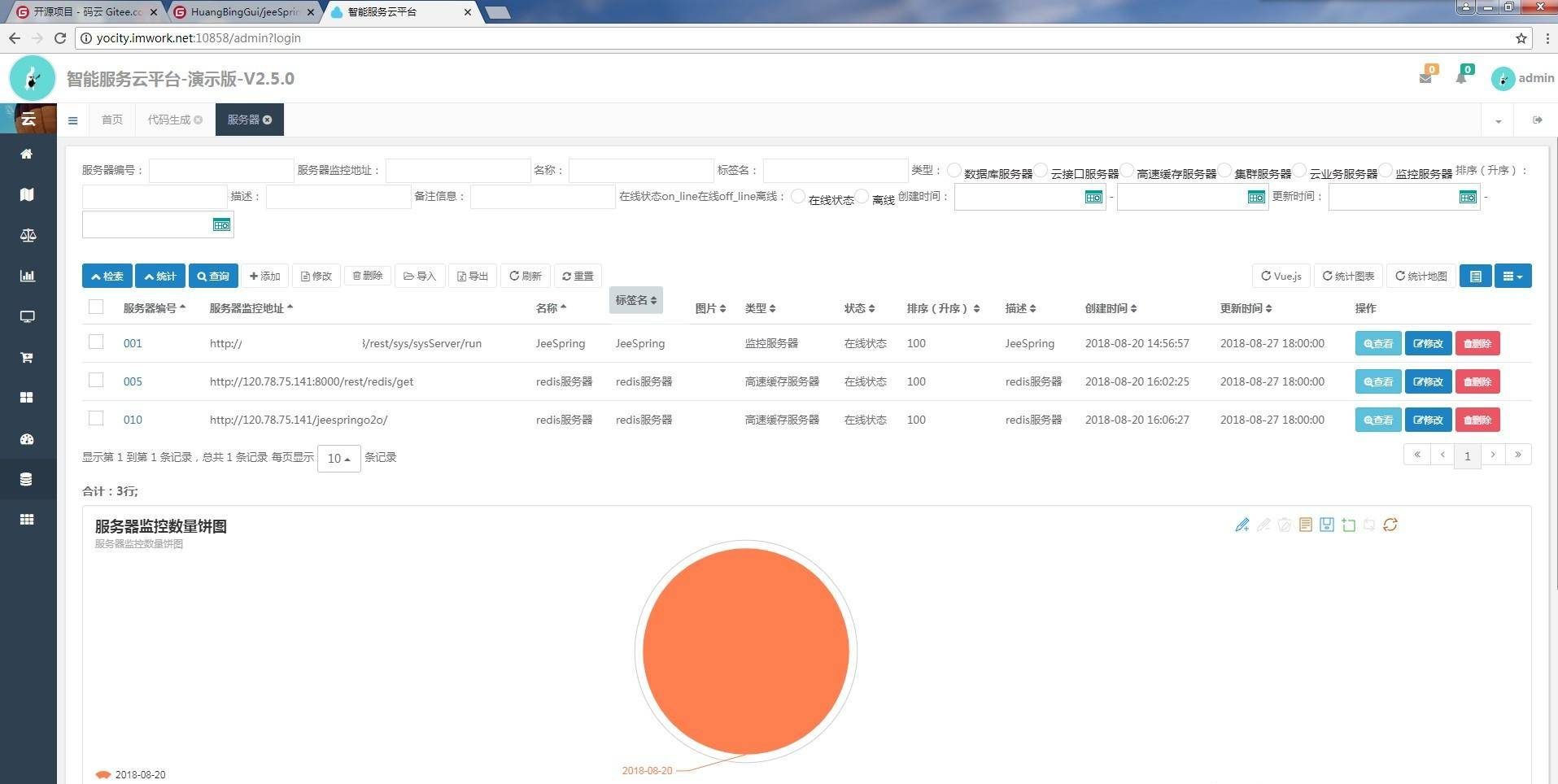Open the shopping cart sidebar icon

tap(27, 357)
